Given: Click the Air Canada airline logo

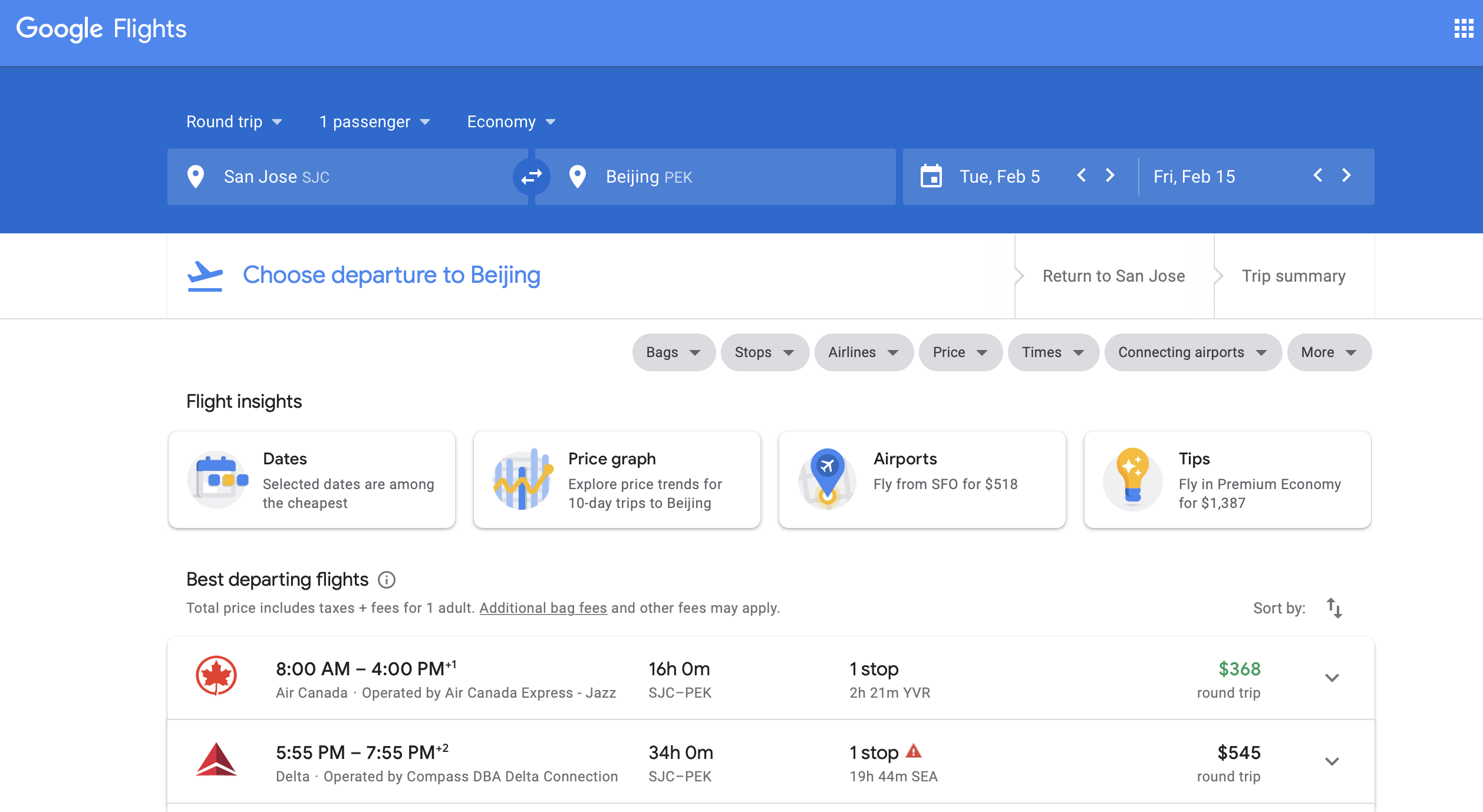Looking at the screenshot, I should 216,676.
